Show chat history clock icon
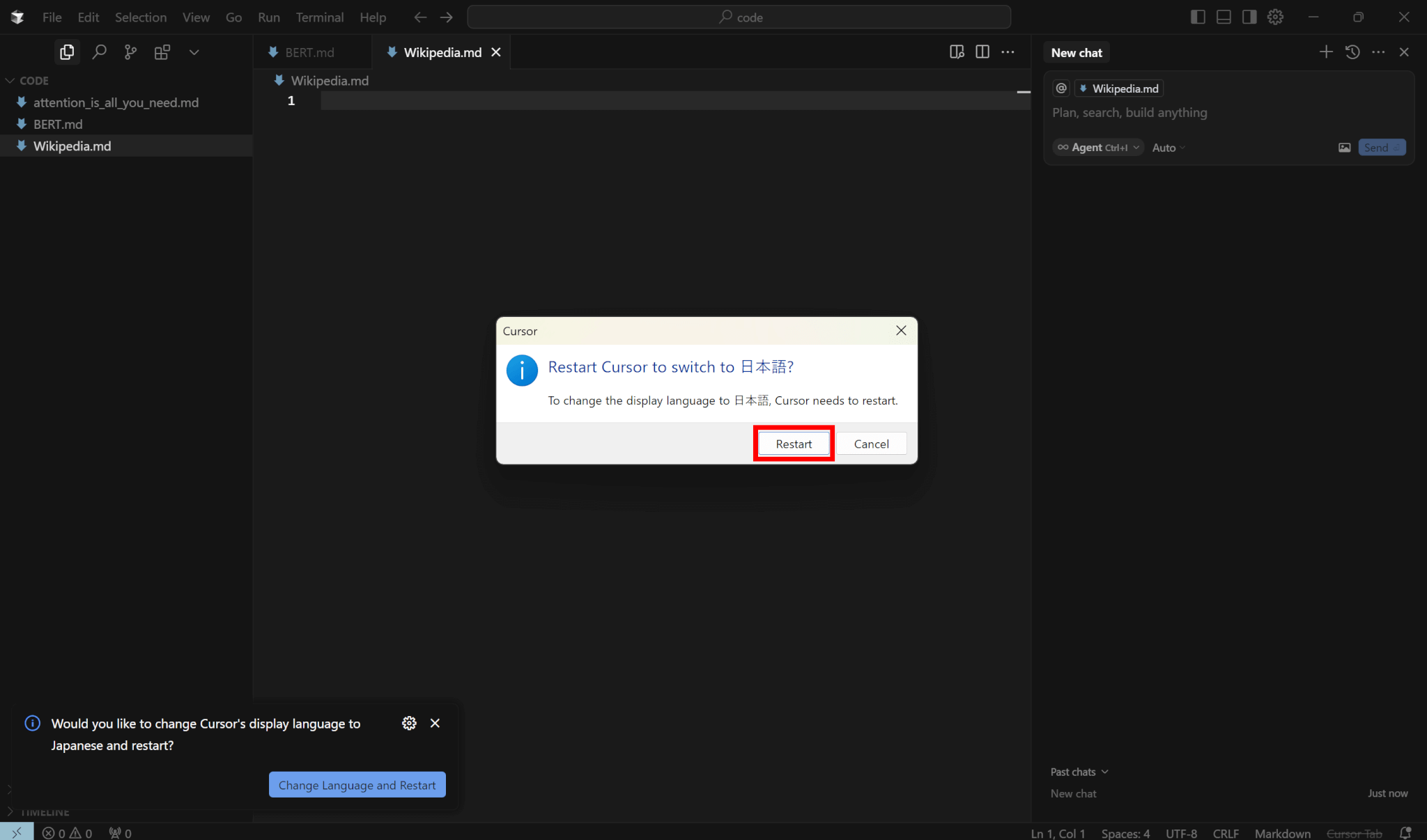 (1352, 52)
